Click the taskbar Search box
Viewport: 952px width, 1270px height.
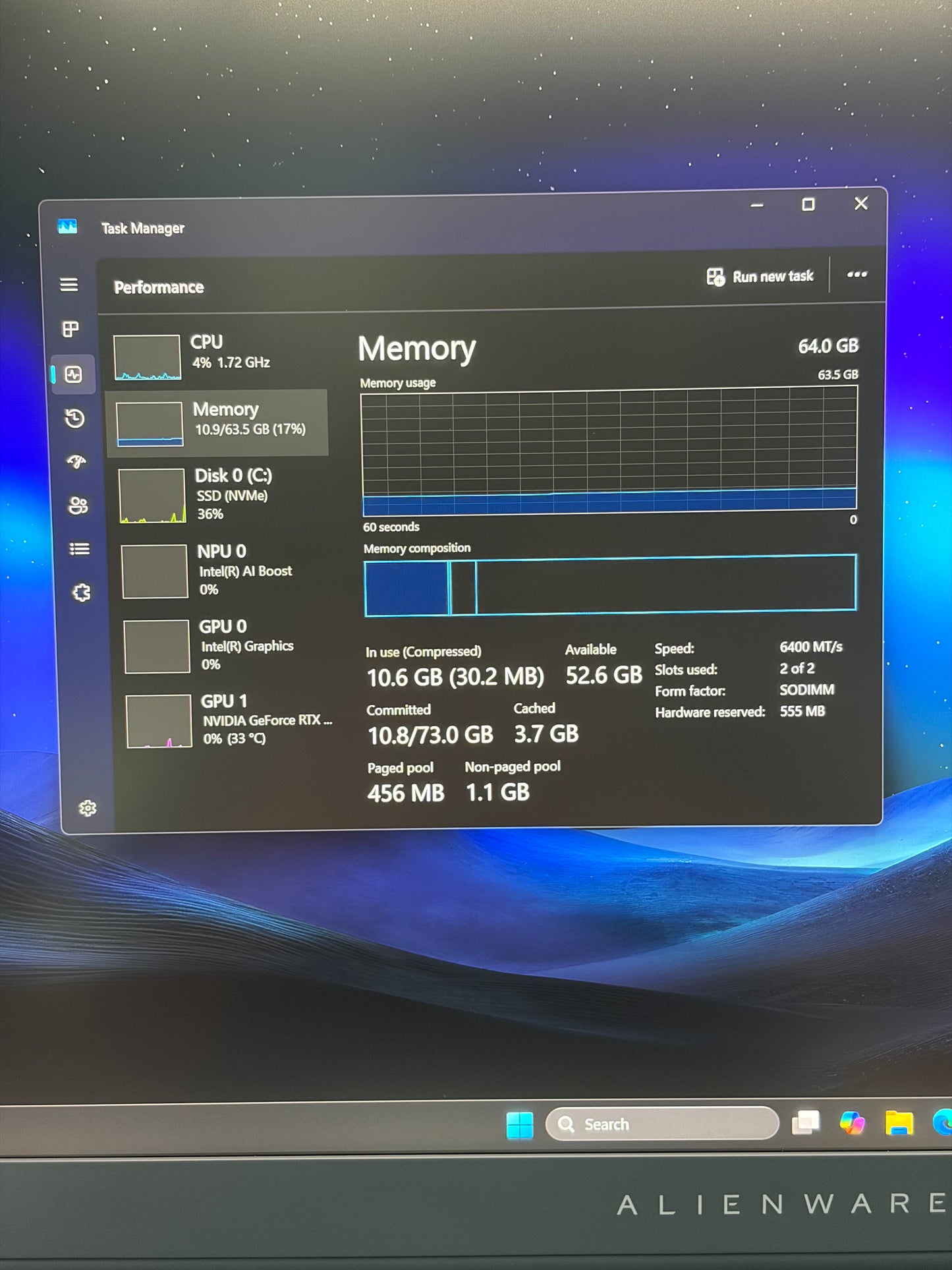click(x=662, y=1124)
